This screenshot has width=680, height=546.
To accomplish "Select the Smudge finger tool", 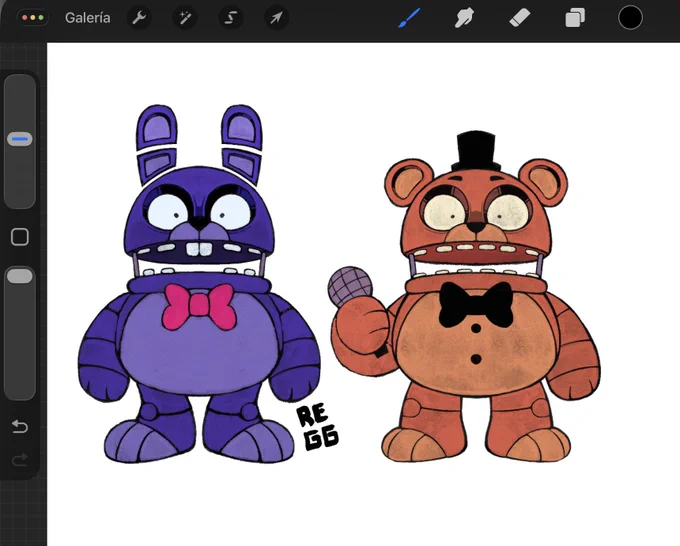I will click(x=464, y=18).
